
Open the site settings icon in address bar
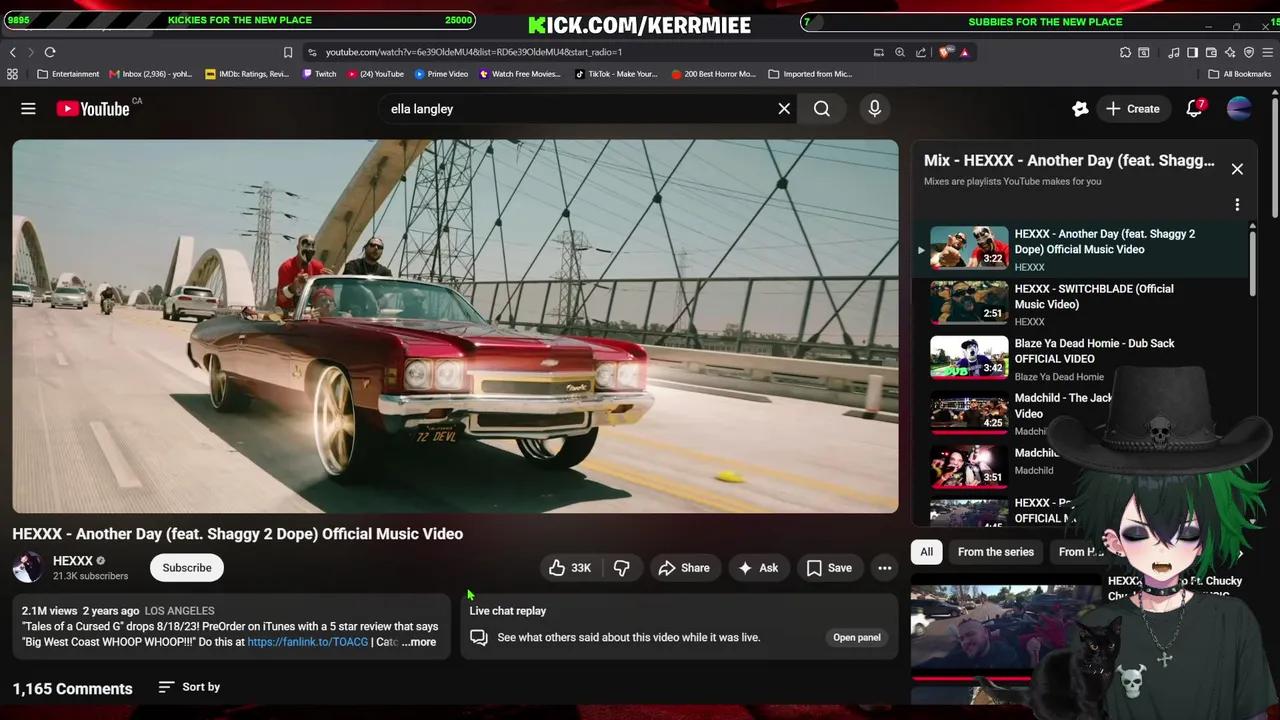coord(312,52)
